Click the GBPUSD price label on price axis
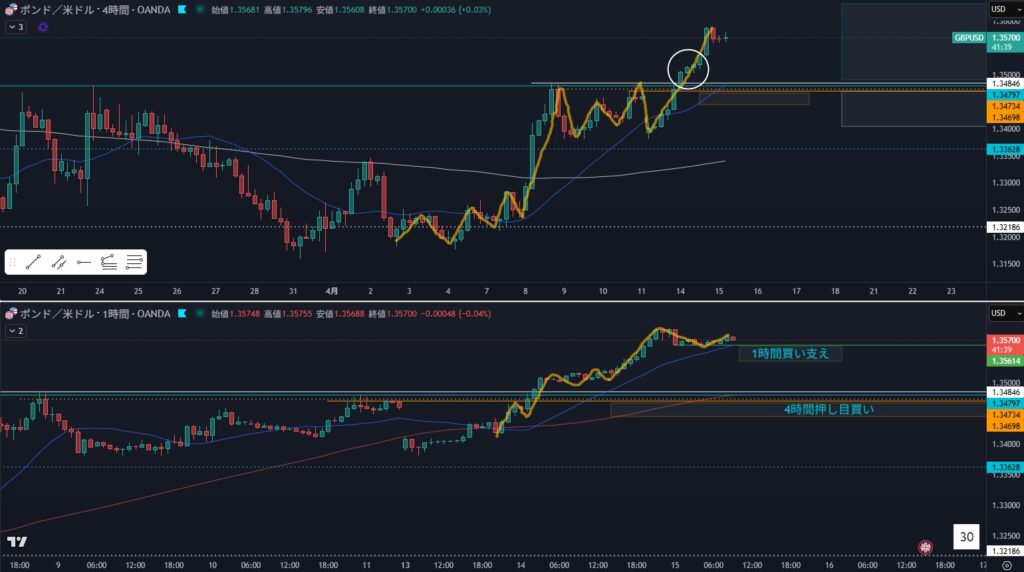 coord(968,37)
